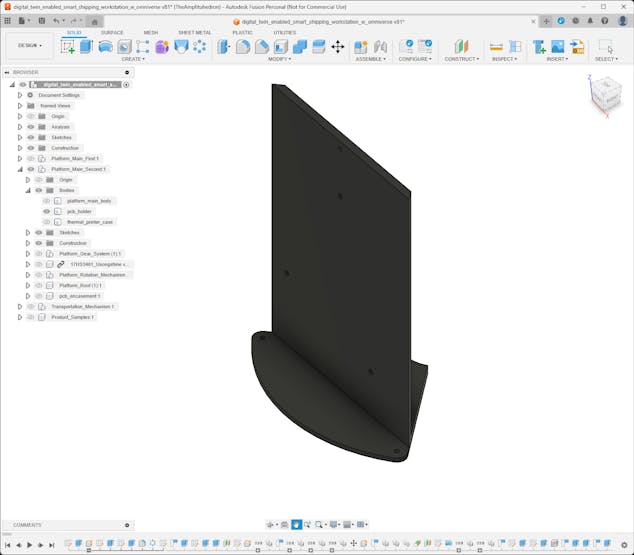Open the timeline settings gear
634x555 pixels.
point(625,545)
